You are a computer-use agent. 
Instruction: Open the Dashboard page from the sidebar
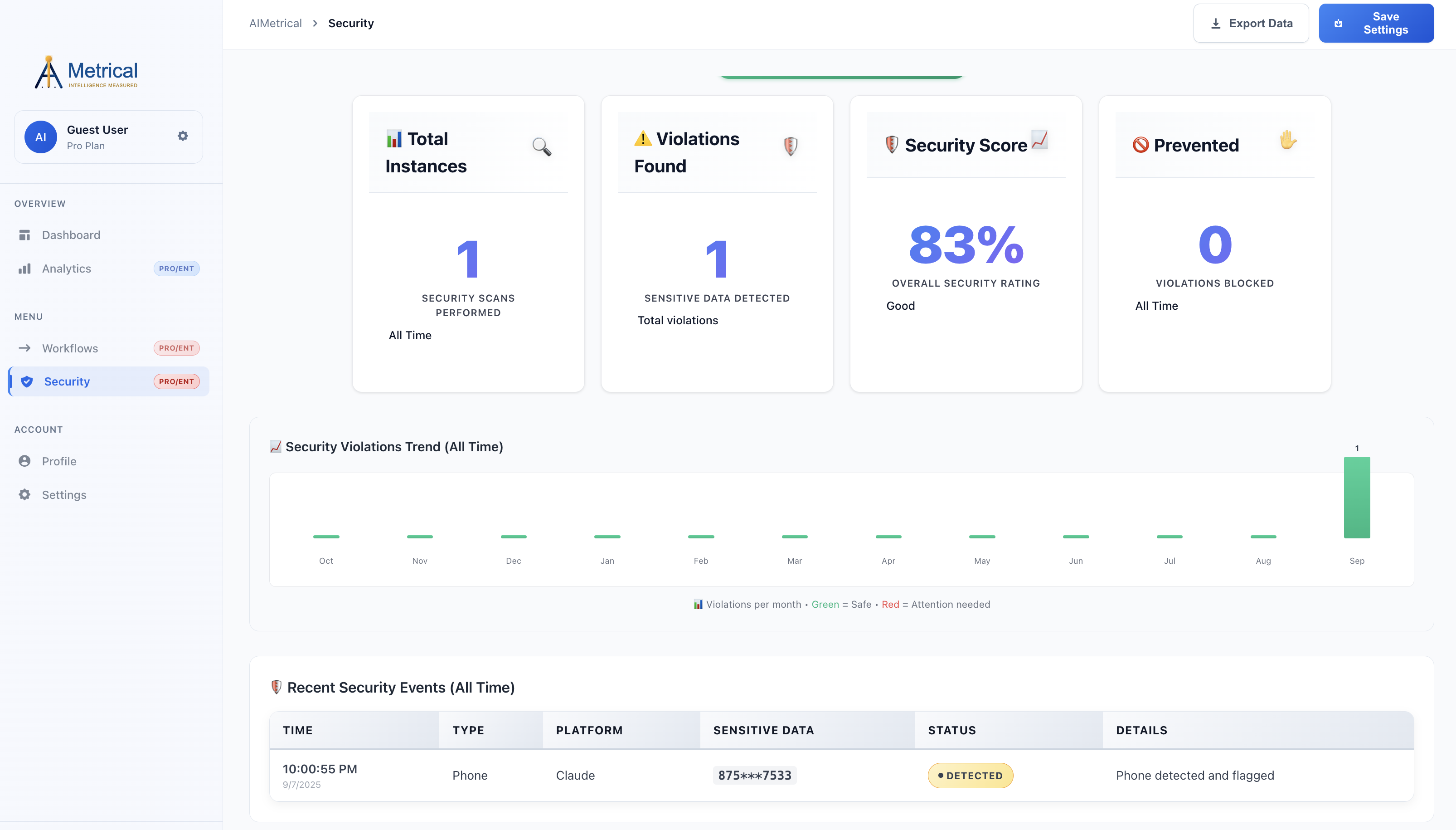(71, 234)
